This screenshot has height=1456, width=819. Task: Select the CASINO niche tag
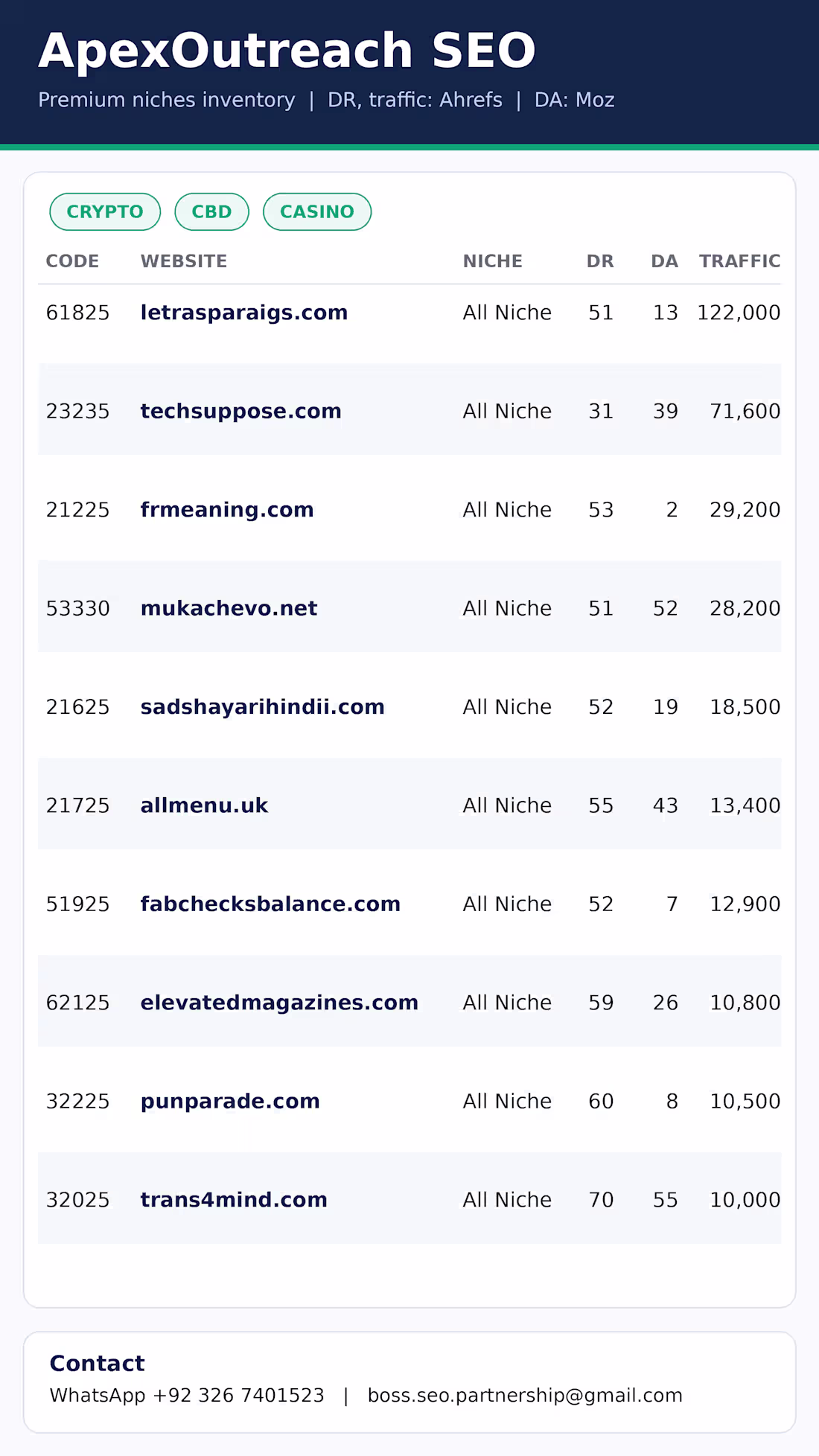pos(317,212)
